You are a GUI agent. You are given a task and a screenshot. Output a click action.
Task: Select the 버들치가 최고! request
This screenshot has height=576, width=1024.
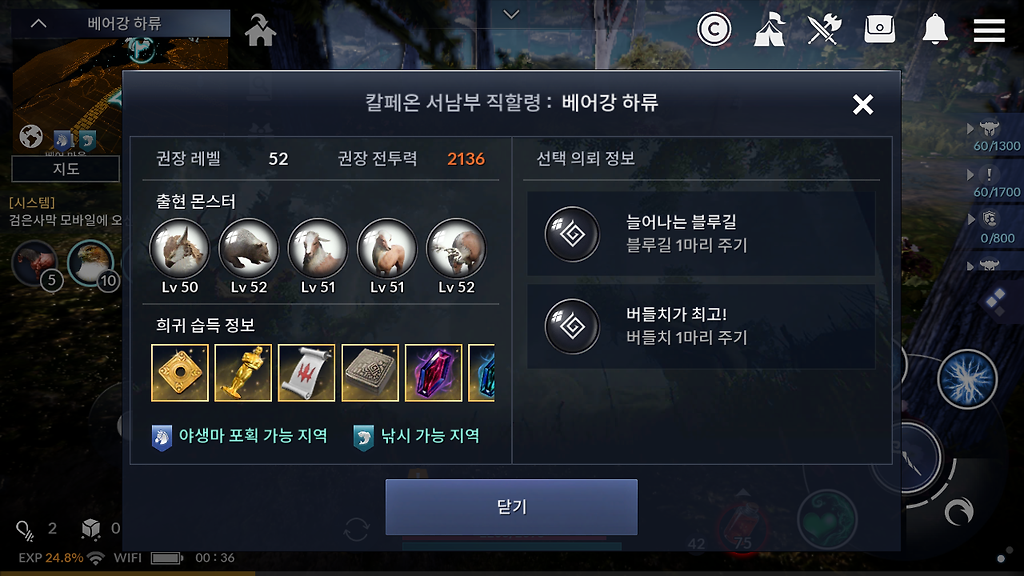click(x=701, y=326)
